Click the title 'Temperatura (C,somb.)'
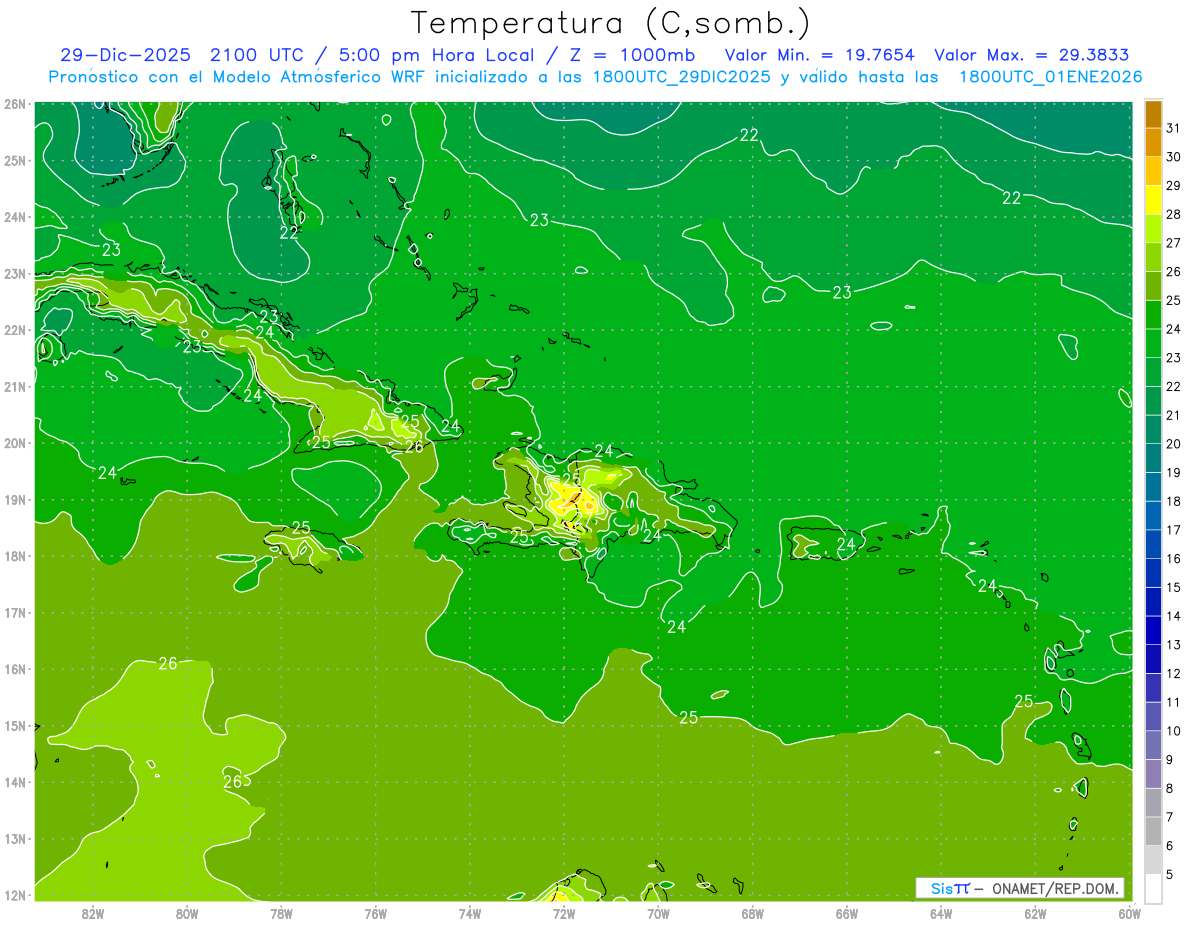The image size is (1200, 927). point(610,23)
